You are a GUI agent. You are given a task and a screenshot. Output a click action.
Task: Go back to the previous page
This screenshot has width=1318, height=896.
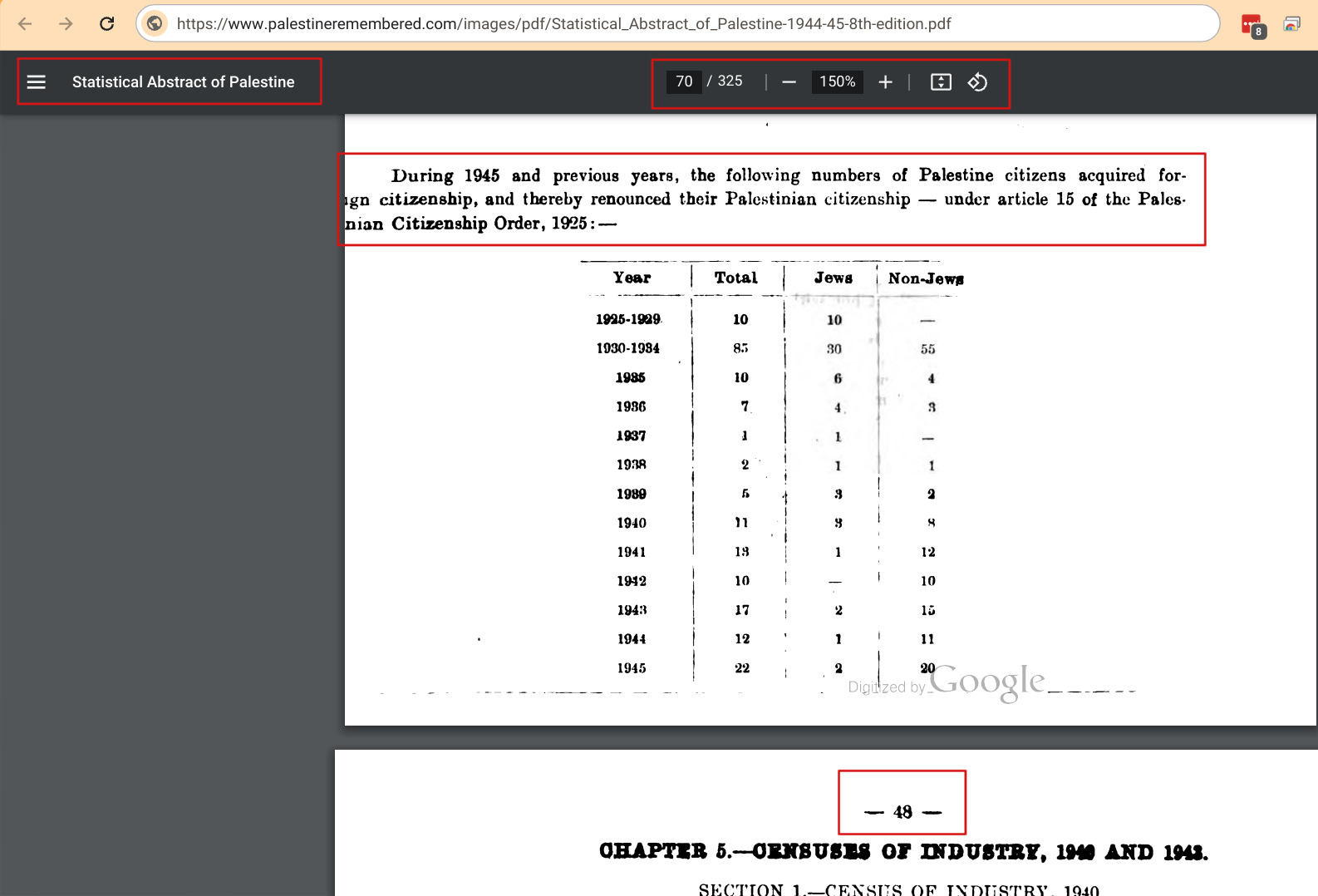tap(25, 24)
